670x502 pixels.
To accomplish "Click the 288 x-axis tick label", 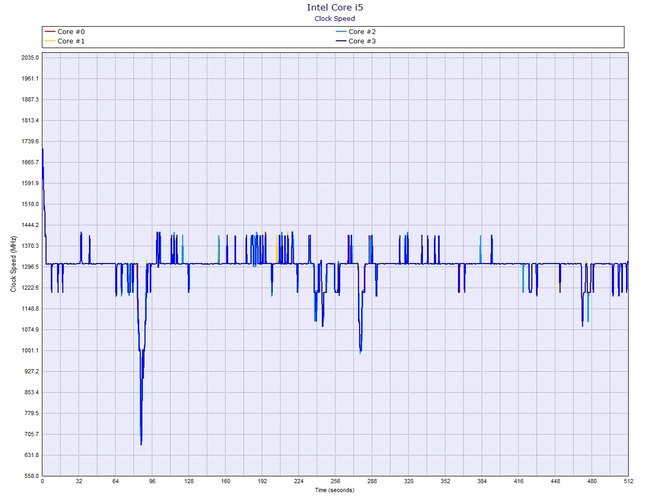I will (372, 481).
